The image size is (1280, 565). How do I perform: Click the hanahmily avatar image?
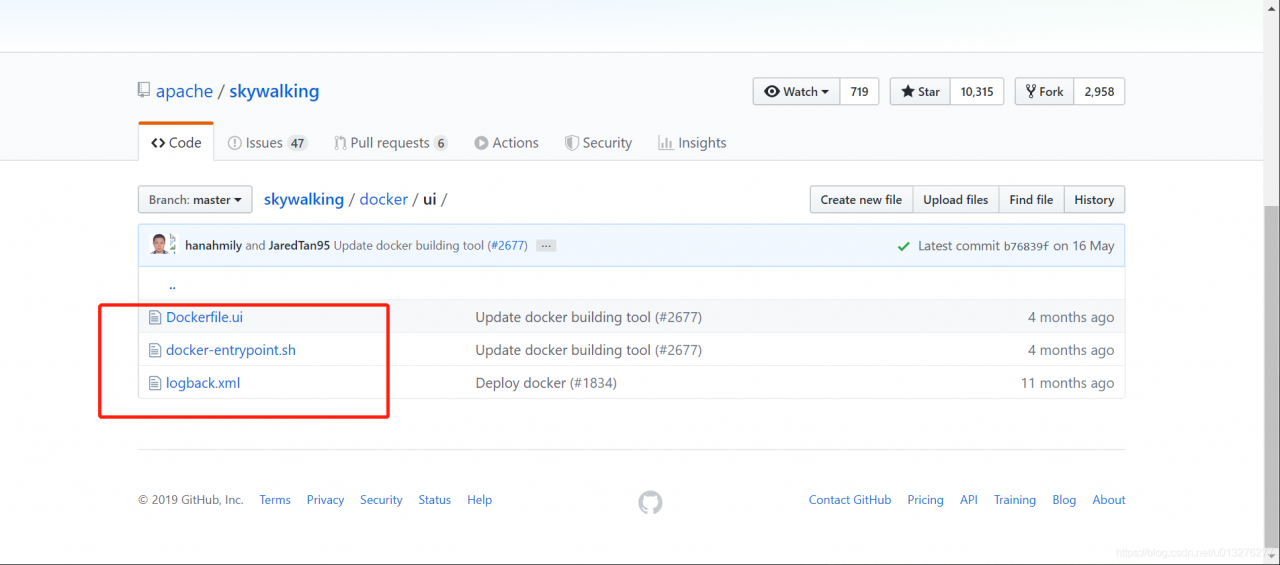click(160, 245)
